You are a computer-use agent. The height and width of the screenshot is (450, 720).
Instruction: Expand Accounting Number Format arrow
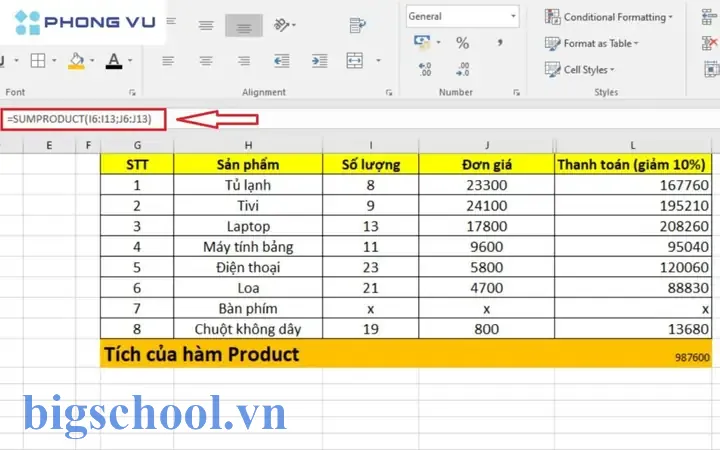click(x=439, y=42)
